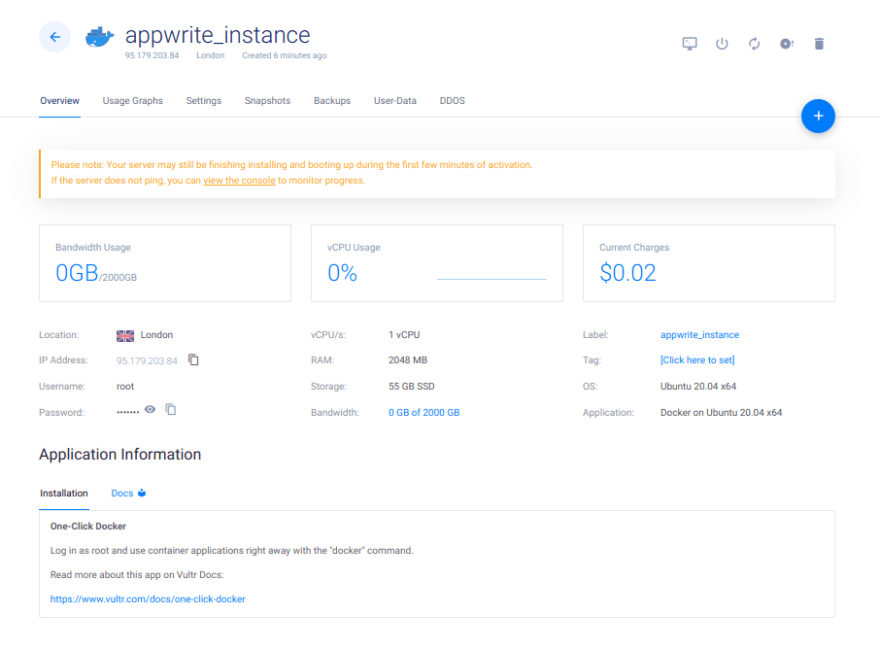Viewport: 880px width, 649px height.
Task: Open the '0 GB of 2000 GB' bandwidth link
Action: (x=424, y=413)
